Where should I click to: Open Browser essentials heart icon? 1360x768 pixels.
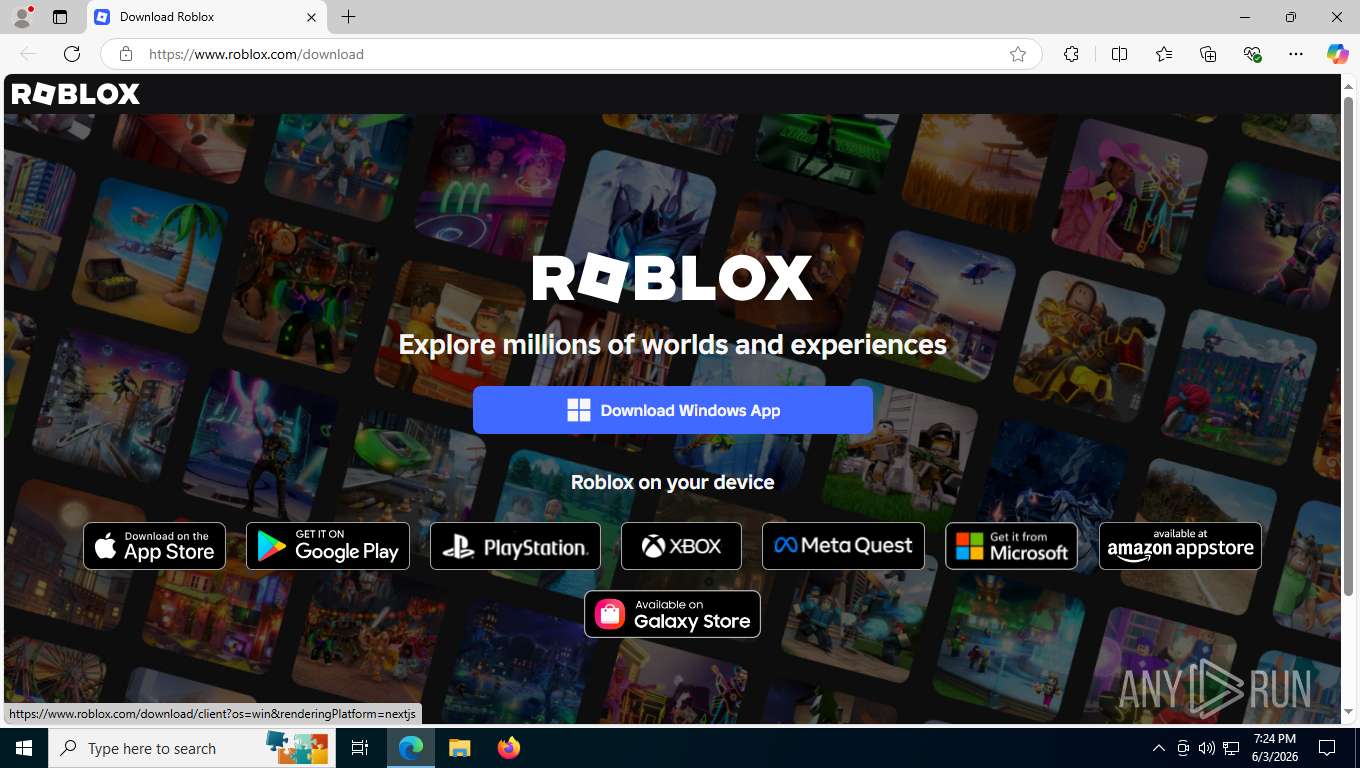click(x=1252, y=54)
